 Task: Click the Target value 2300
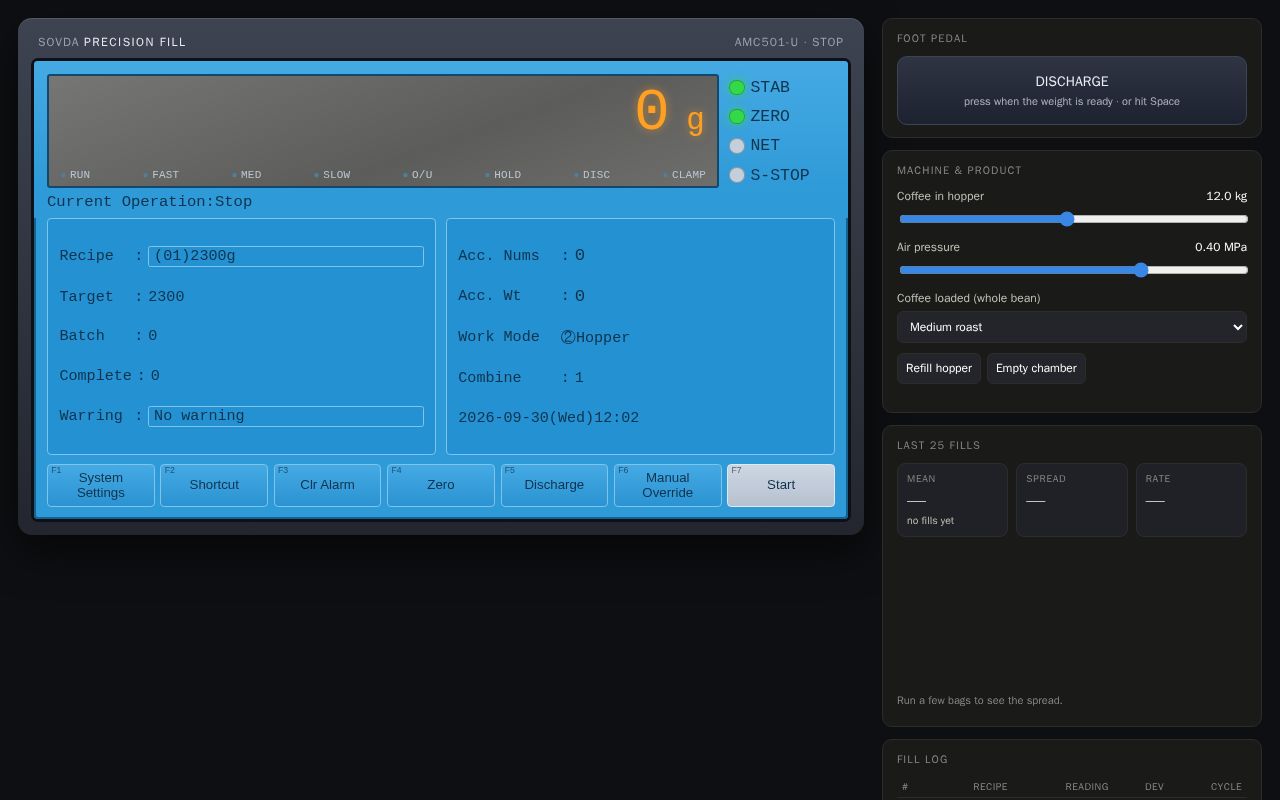point(166,297)
